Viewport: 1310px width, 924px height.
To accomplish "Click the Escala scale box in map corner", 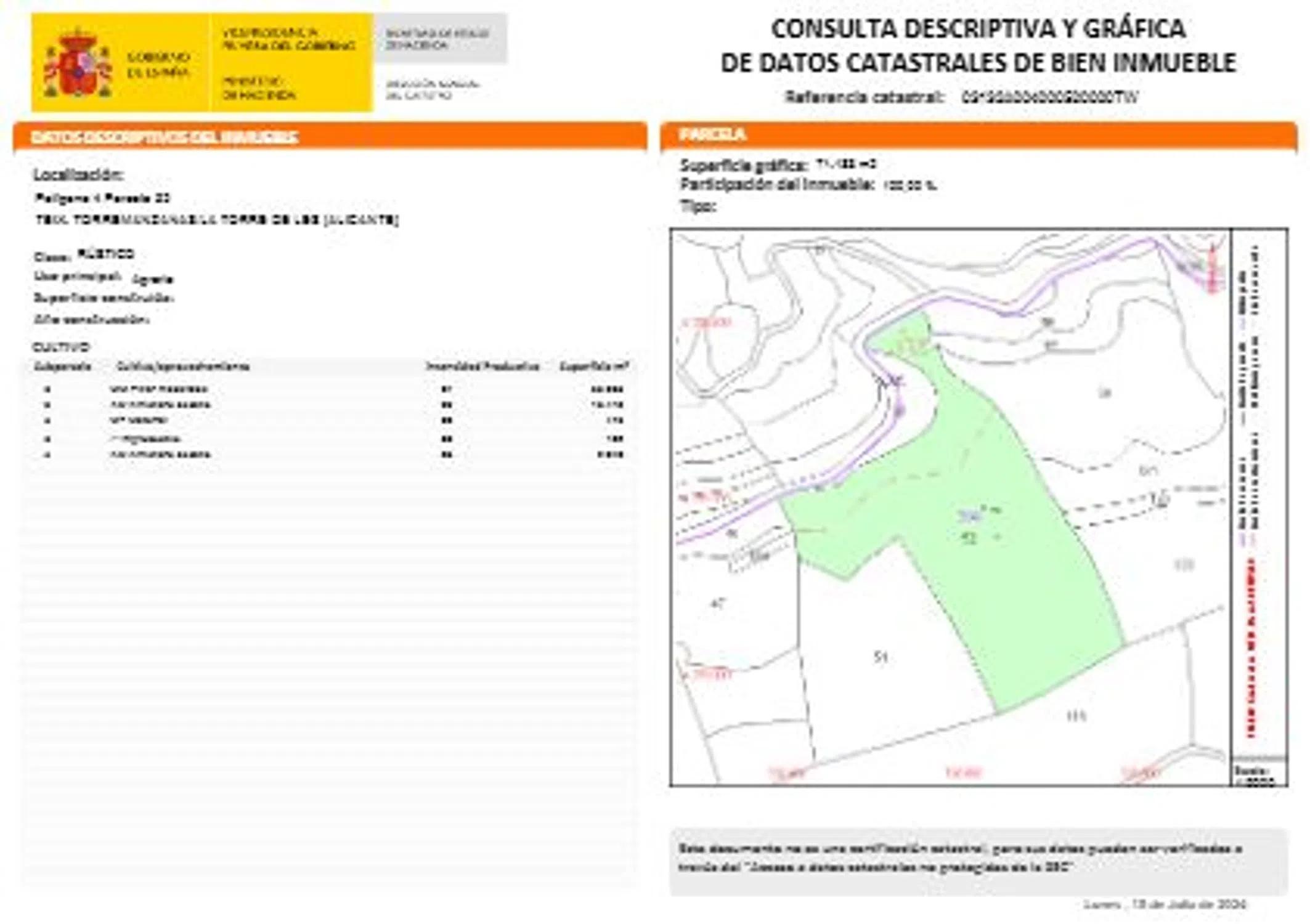I will point(1258,774).
